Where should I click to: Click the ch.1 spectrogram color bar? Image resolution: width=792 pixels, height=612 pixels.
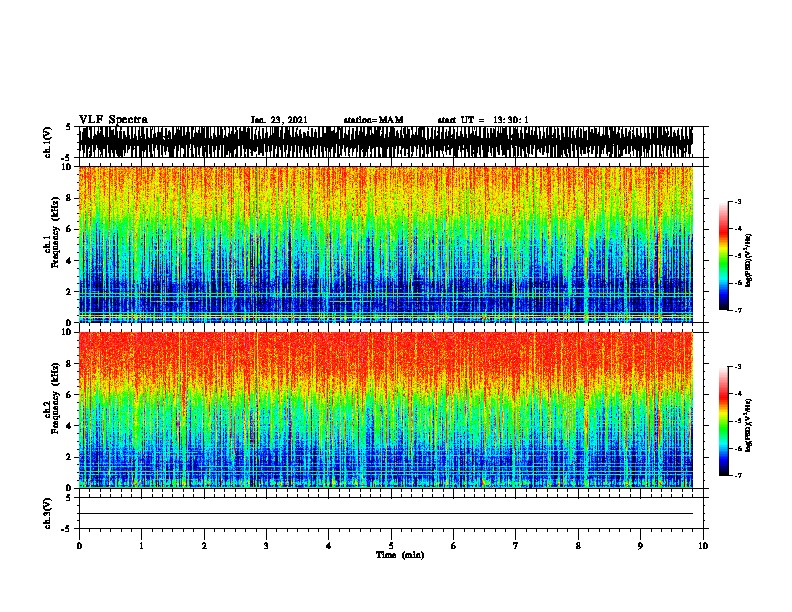[x=724, y=256]
